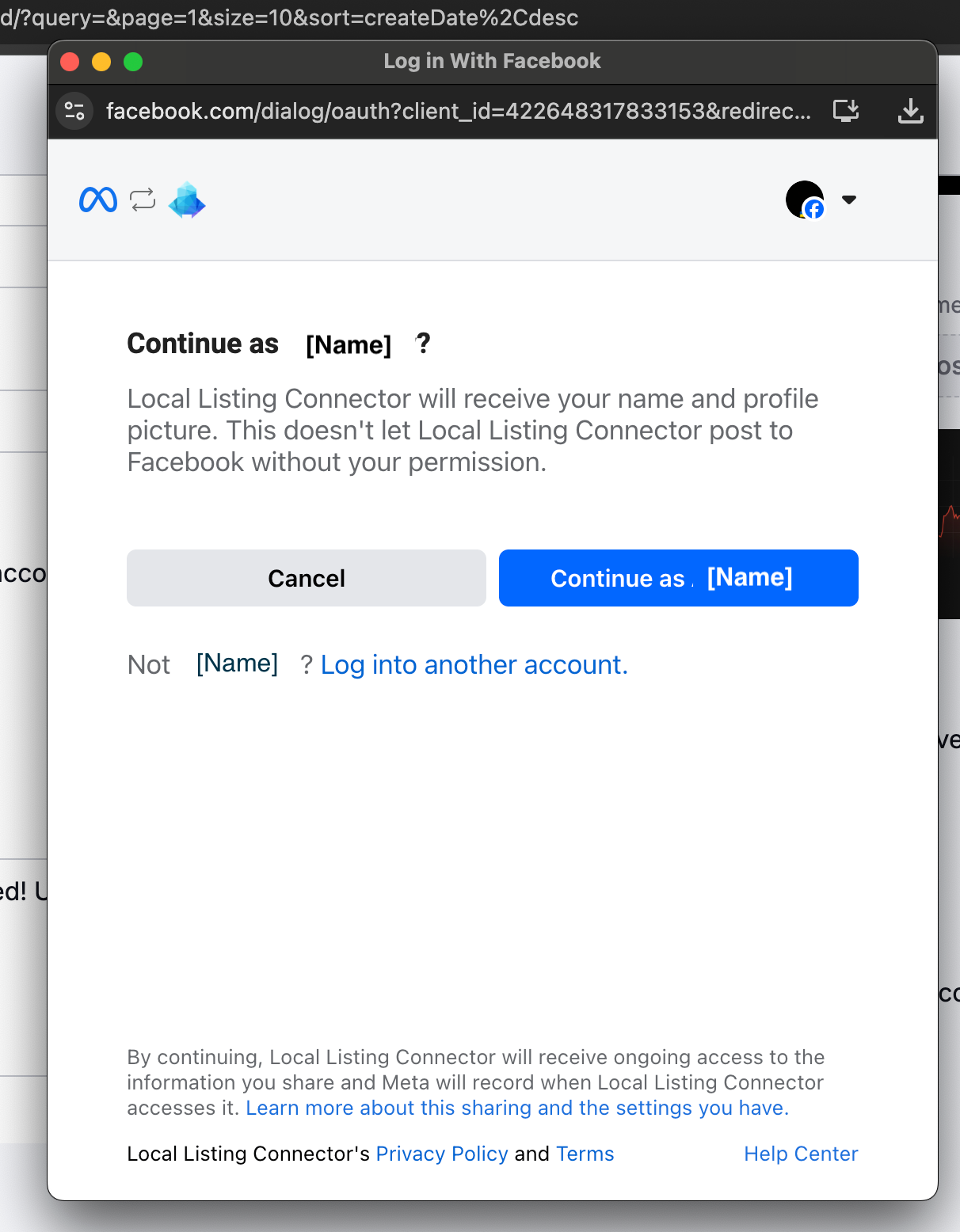Open the Help Center
This screenshot has height=1232, width=960.
[800, 1154]
